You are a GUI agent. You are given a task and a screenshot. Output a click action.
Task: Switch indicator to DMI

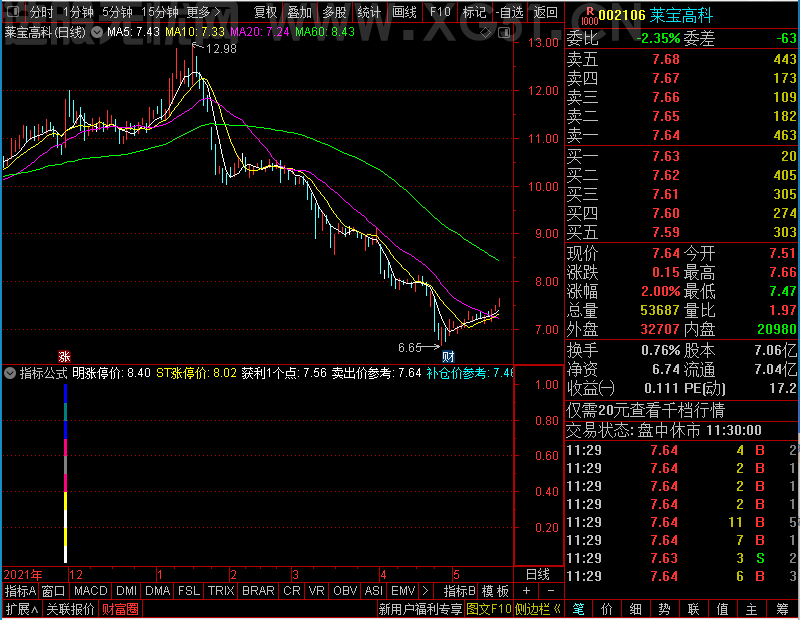127,591
